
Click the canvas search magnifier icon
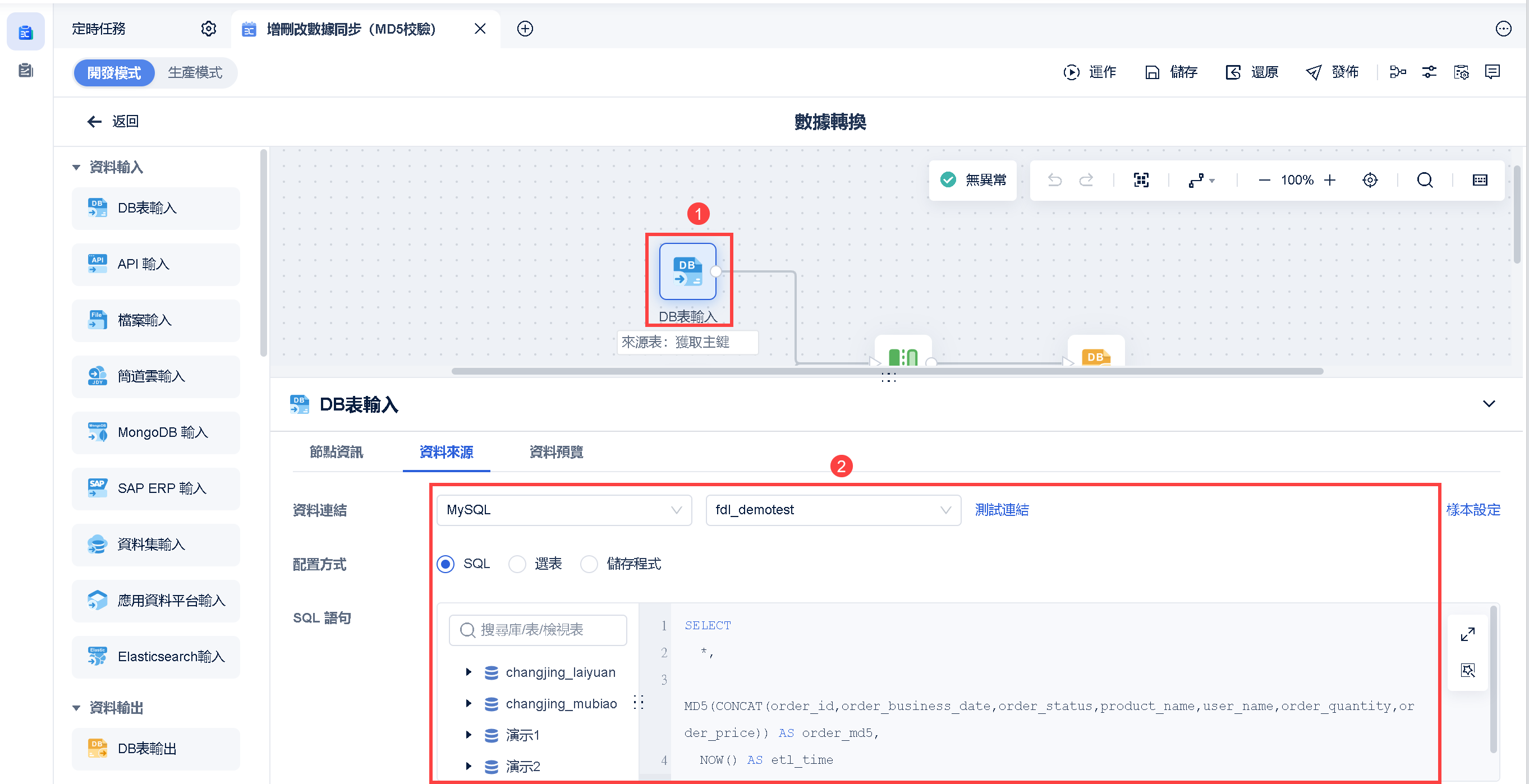pyautogui.click(x=1425, y=179)
